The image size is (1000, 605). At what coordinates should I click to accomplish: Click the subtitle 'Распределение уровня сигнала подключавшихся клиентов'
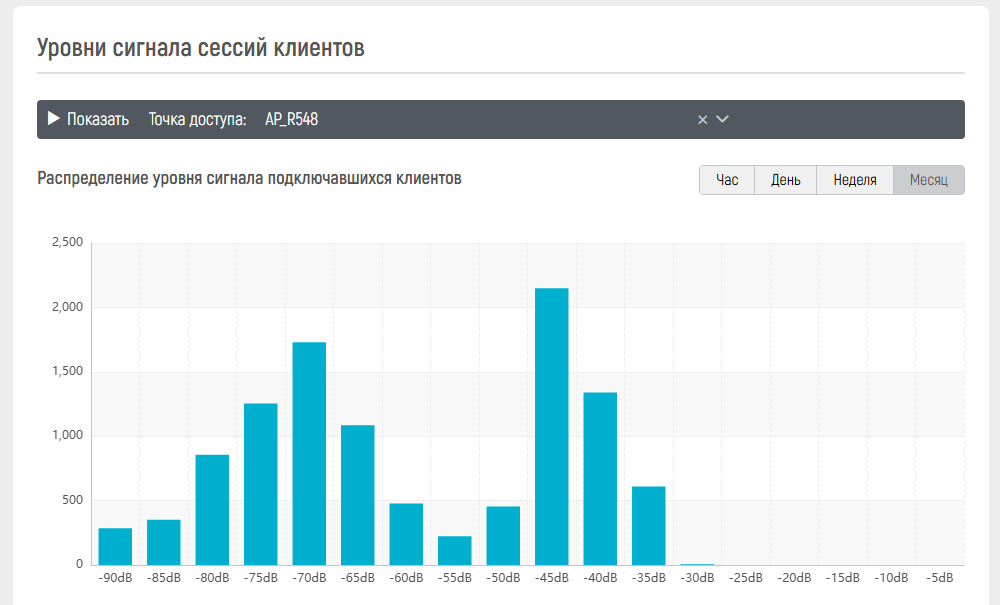249,178
